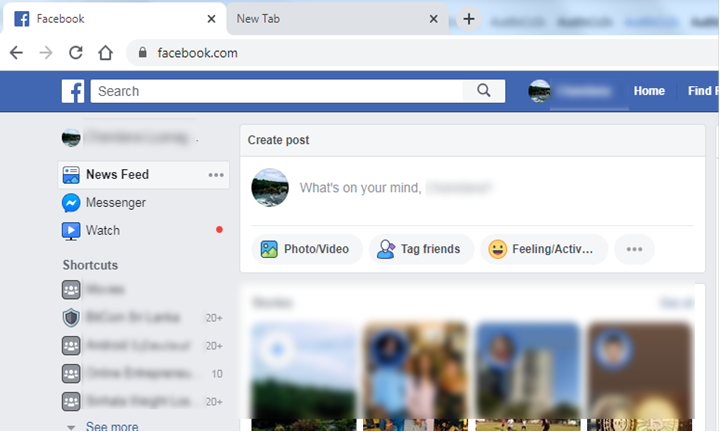The height and width of the screenshot is (432, 720).
Task: Open the profile avatar in left sidebar
Action: pos(71,137)
